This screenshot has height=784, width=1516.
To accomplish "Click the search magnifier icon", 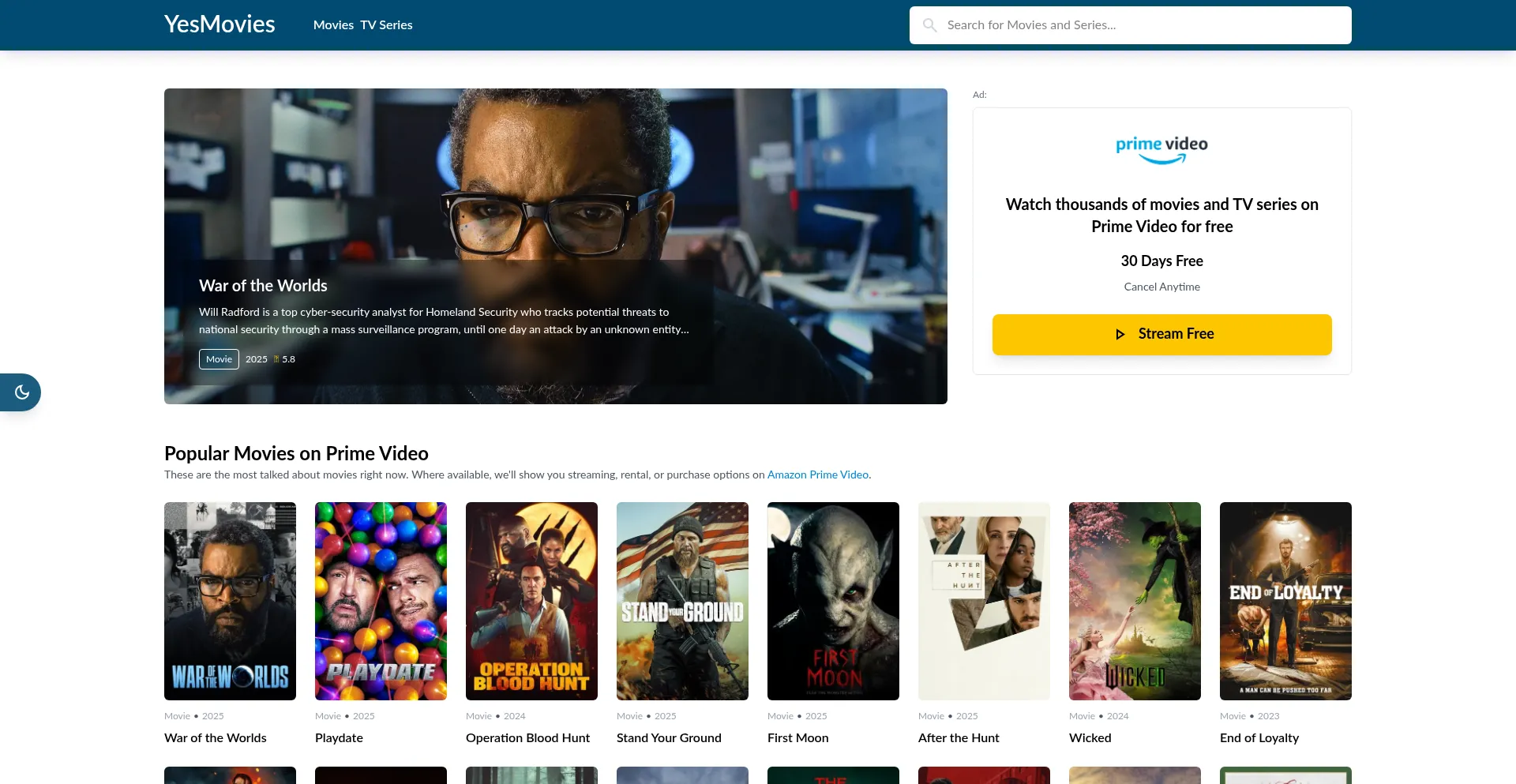I will 931,24.
